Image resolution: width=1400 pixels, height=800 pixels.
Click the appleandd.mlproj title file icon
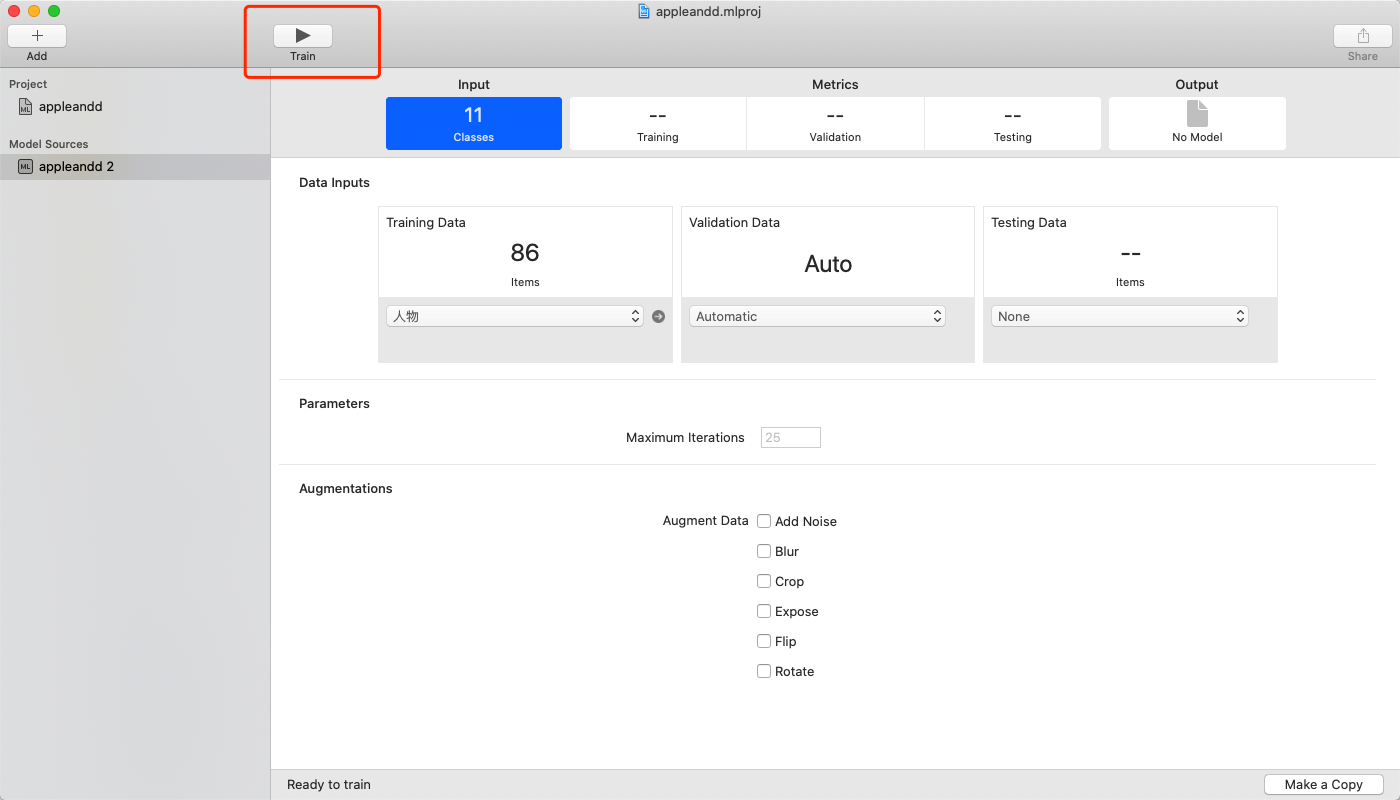[644, 11]
